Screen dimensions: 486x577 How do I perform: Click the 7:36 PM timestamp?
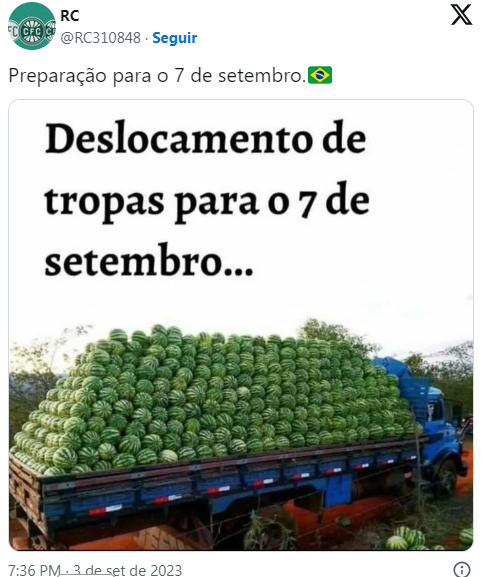[34, 570]
